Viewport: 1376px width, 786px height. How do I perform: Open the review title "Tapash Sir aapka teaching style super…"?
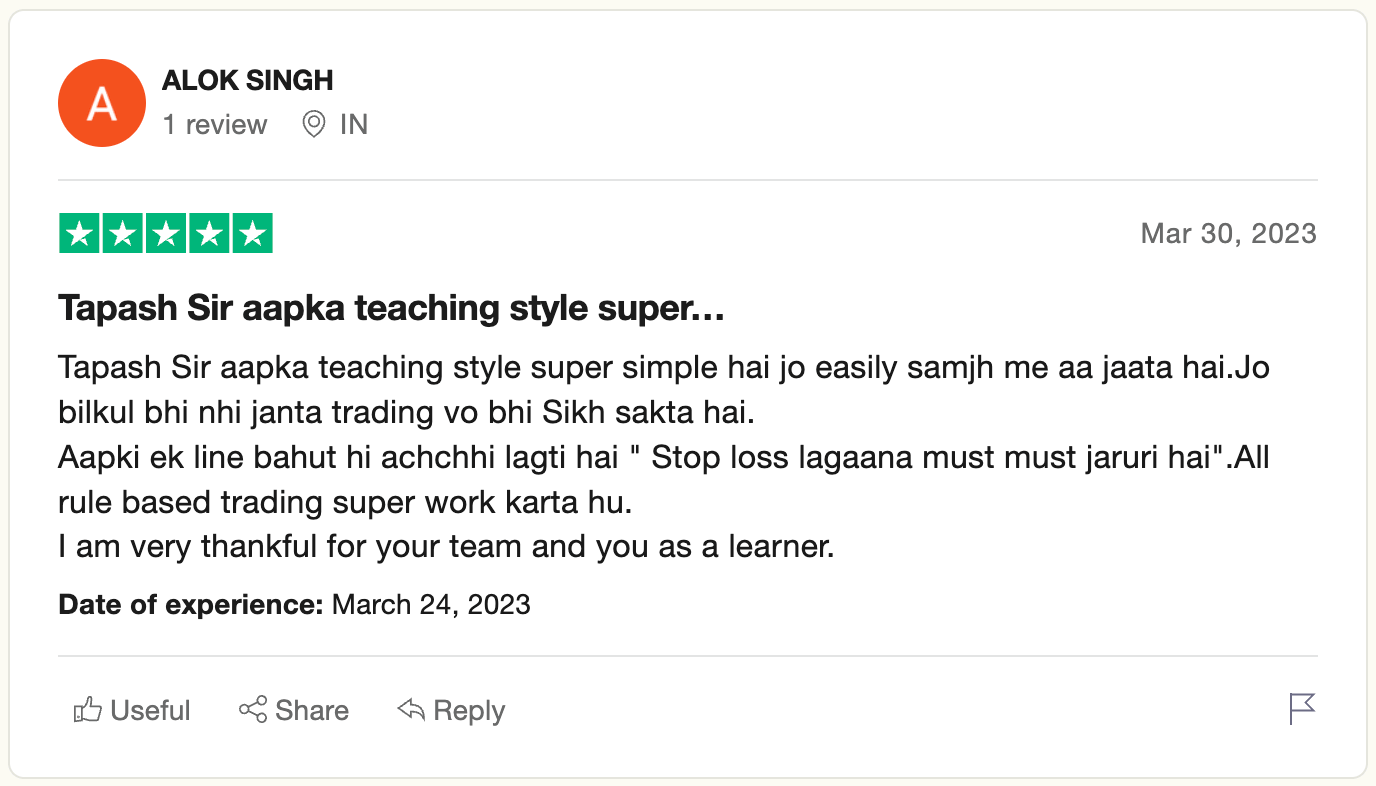(x=391, y=309)
